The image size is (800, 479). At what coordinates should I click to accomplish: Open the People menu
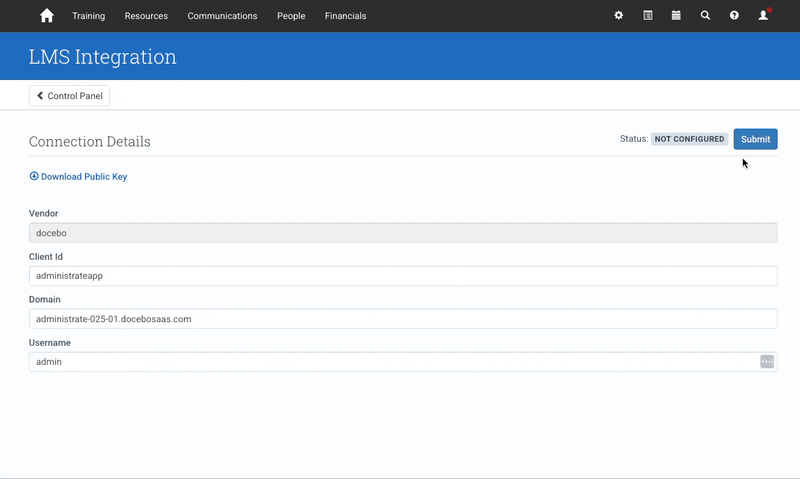[291, 16]
